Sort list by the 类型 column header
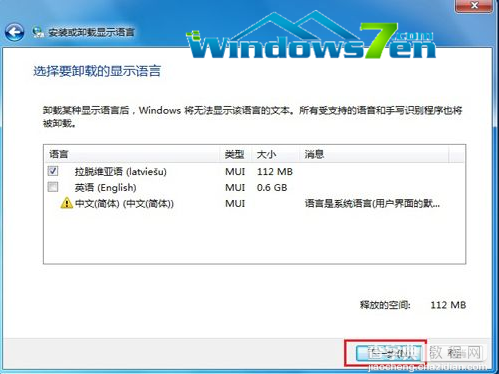The width and height of the screenshot is (499, 374). point(236,154)
